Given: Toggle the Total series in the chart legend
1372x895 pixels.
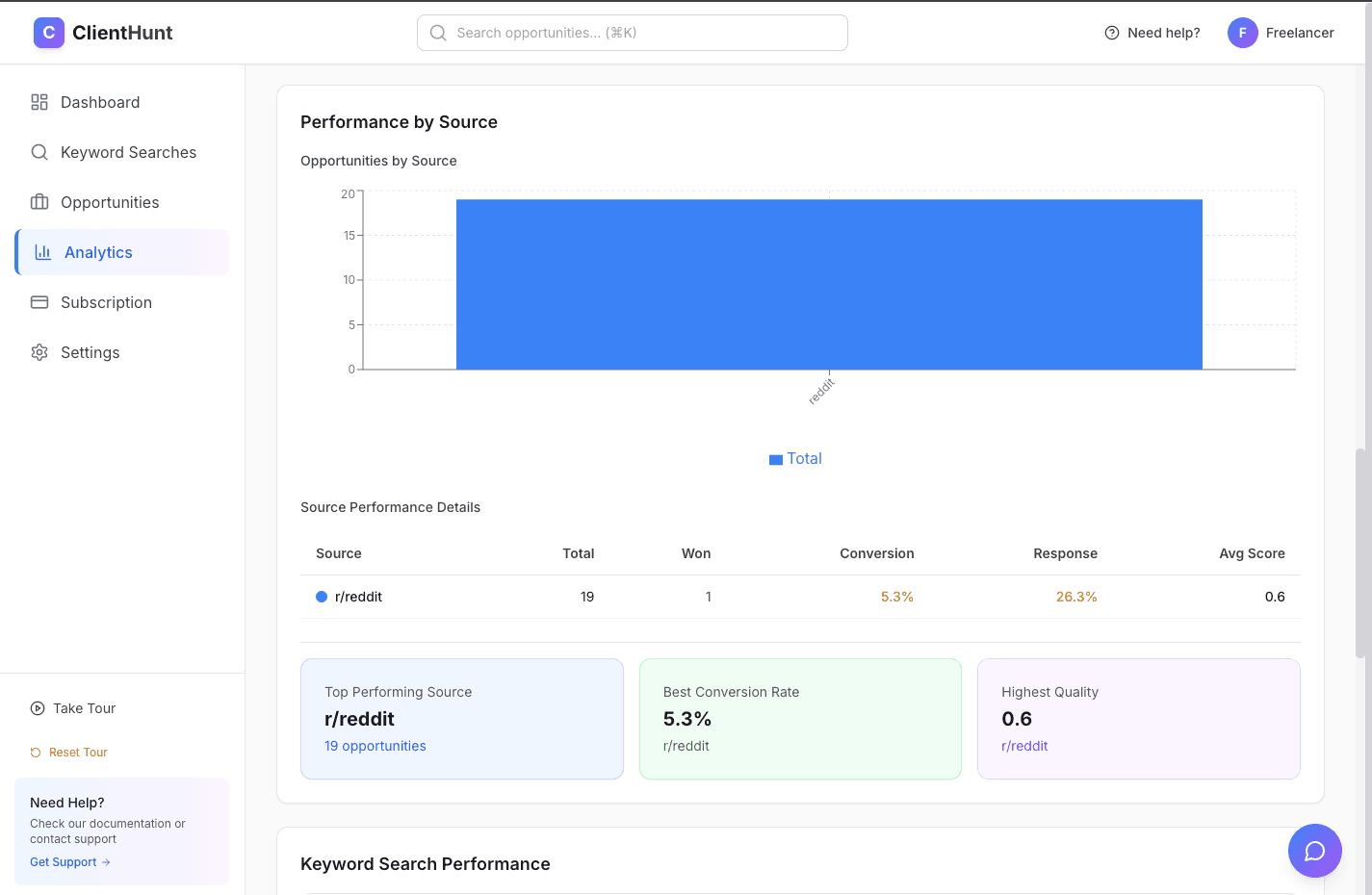Looking at the screenshot, I should point(796,458).
